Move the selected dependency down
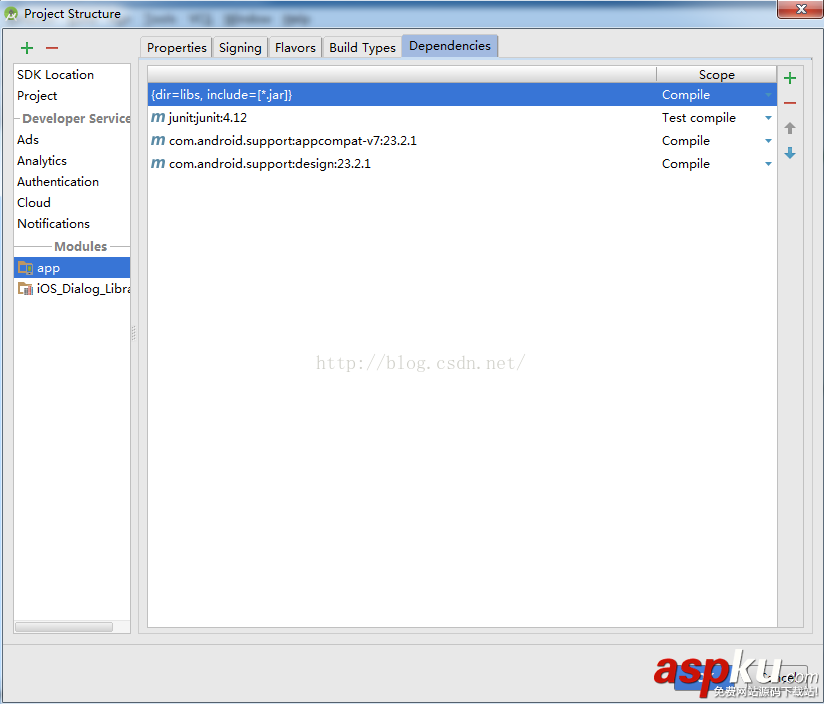824x704 pixels. pos(790,153)
